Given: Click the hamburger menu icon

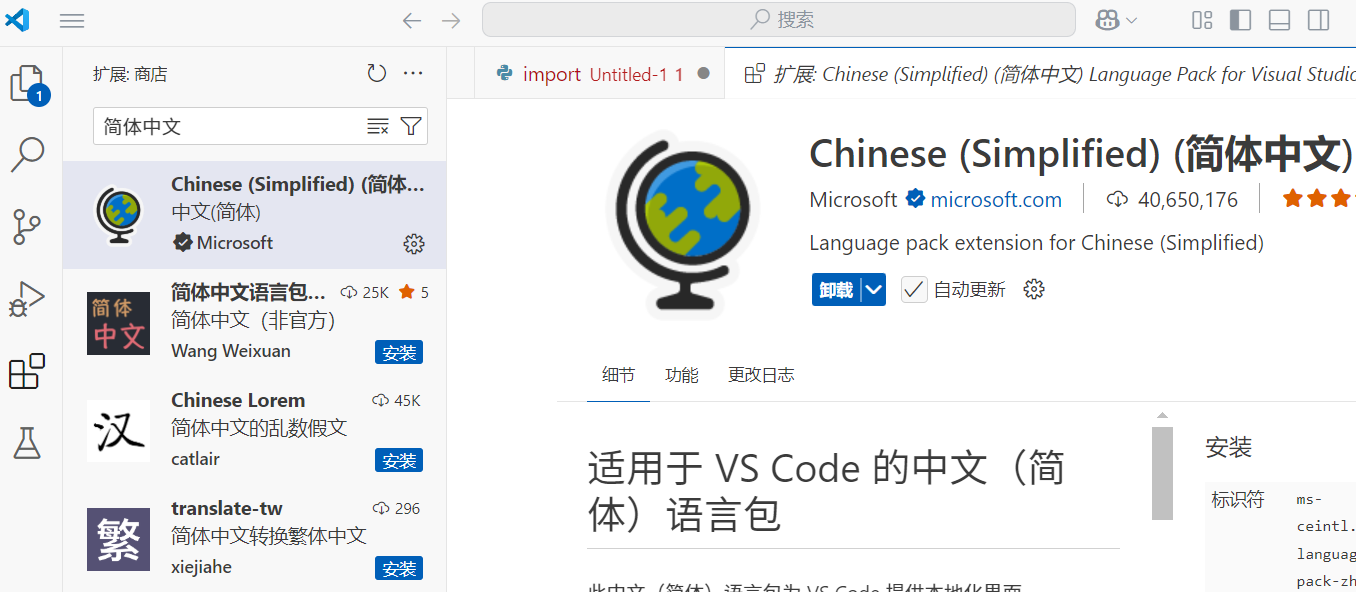Looking at the screenshot, I should point(72,20).
